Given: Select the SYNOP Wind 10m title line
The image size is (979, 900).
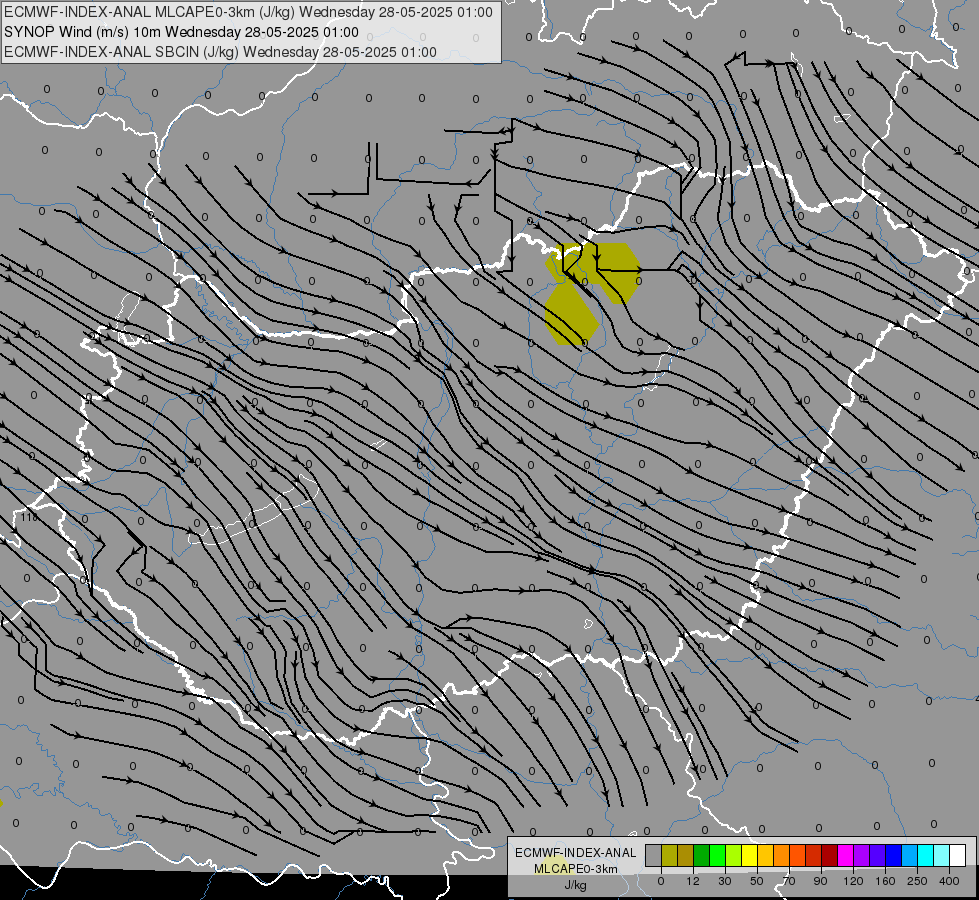Looking at the screenshot, I should point(181,32).
